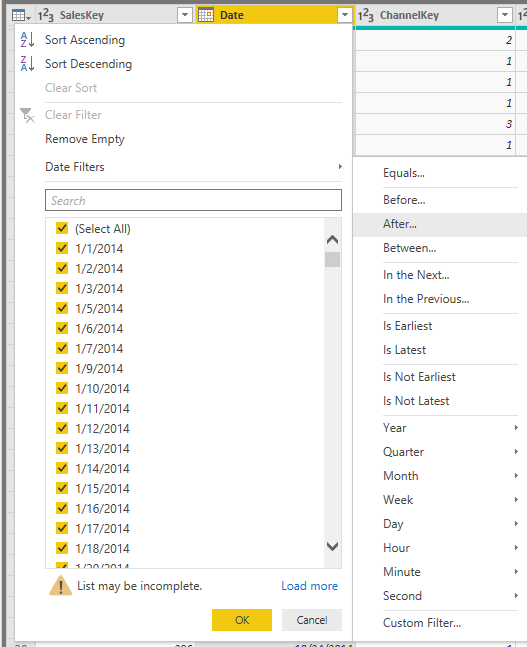Open the ChannelKey column filter dropdown
527x647 pixels.
point(505,15)
